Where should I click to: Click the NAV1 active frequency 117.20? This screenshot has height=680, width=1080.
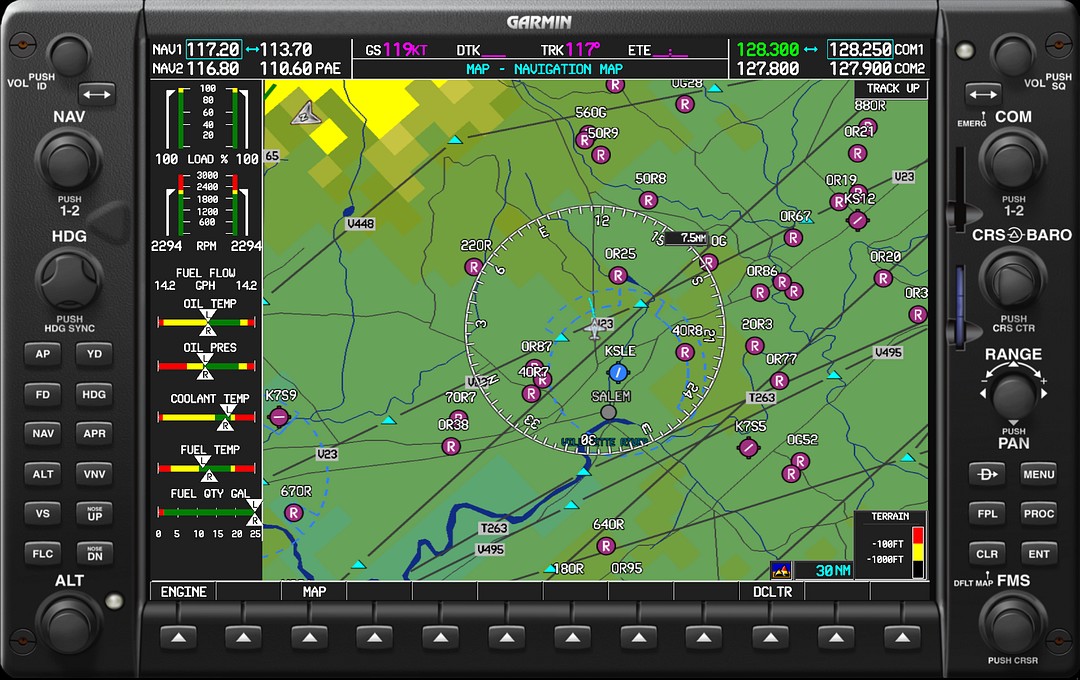(x=214, y=50)
